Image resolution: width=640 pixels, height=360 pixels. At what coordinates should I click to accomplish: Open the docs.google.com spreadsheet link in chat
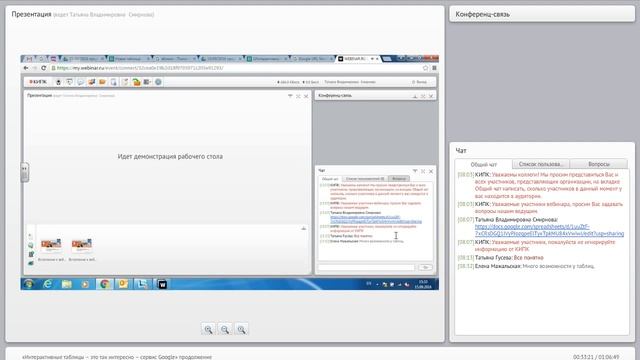[549, 230]
